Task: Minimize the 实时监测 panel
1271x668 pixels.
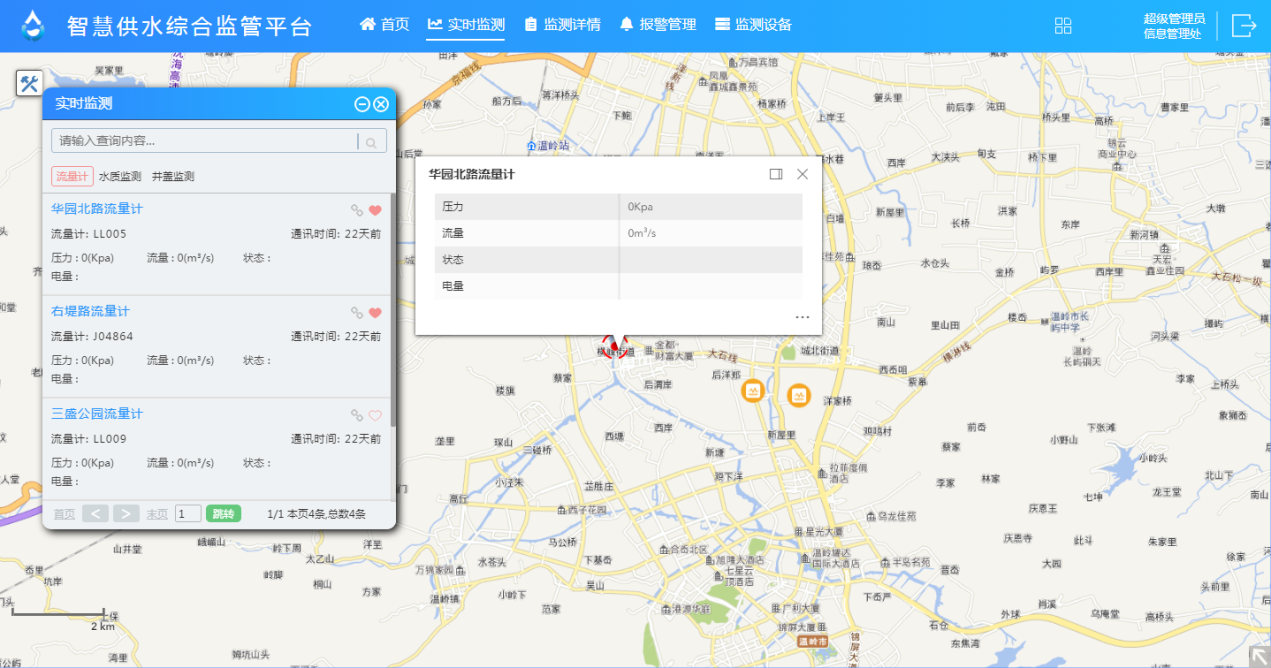Action: [x=362, y=104]
